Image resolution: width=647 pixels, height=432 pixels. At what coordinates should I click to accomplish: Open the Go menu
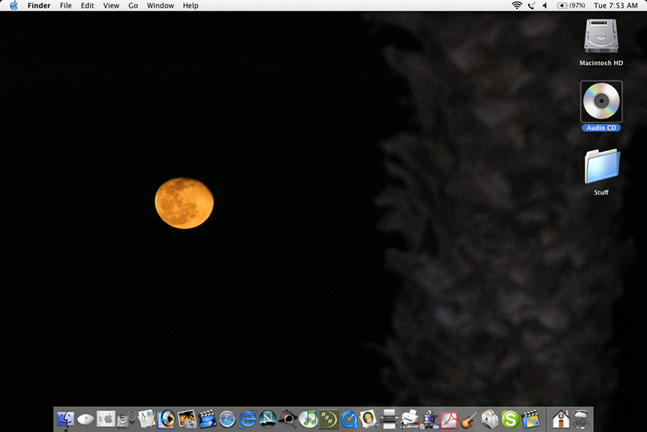133,6
